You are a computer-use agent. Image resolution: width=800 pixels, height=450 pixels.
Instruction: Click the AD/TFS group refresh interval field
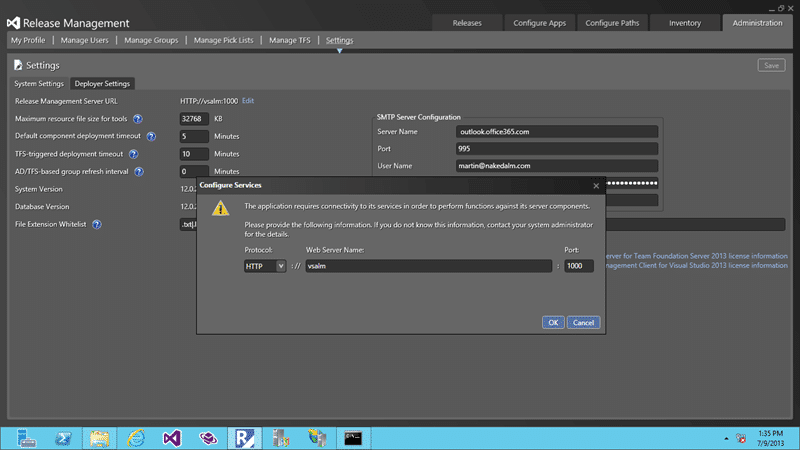[194, 171]
